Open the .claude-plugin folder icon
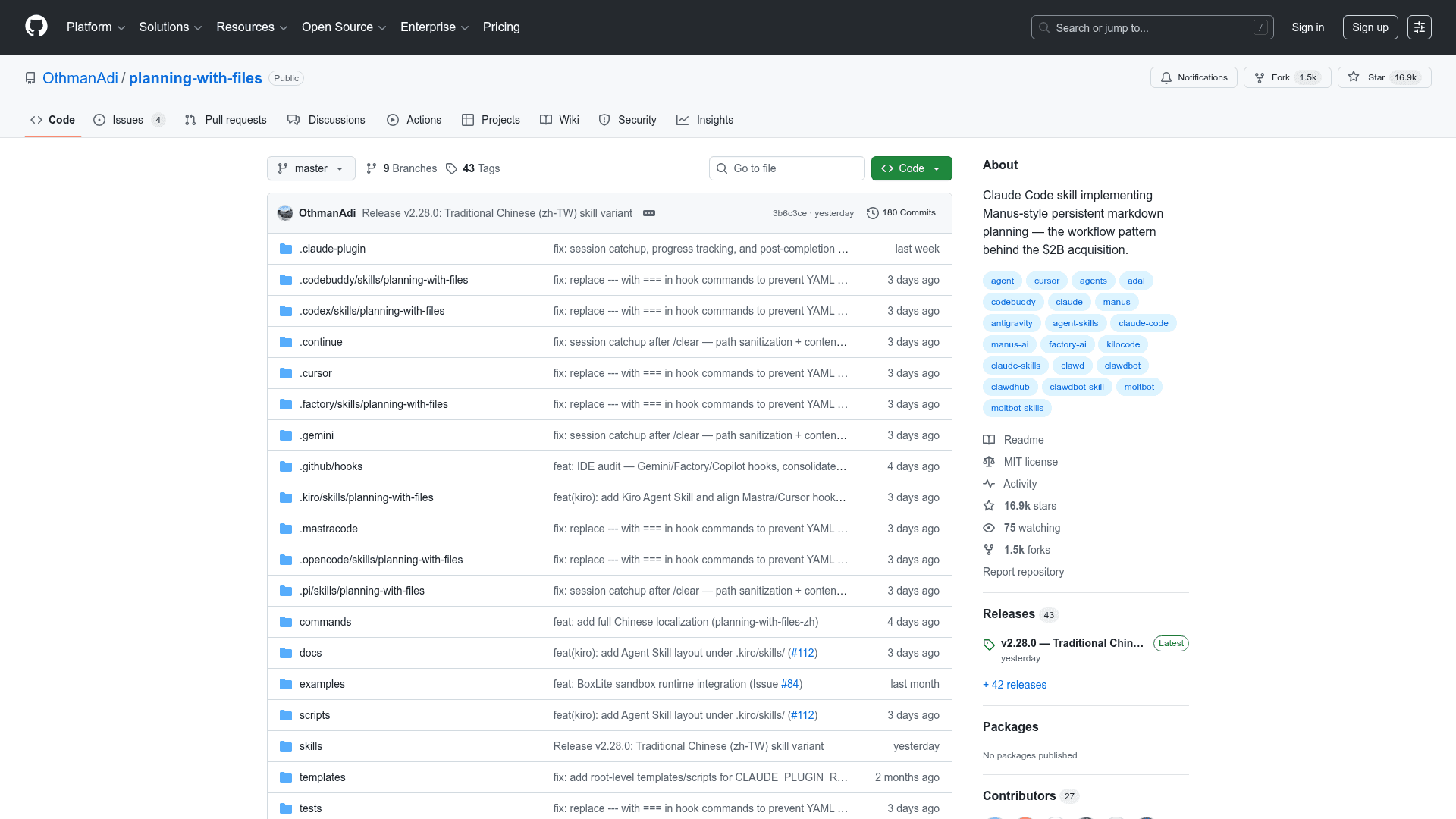Image resolution: width=1456 pixels, height=819 pixels. 286,249
